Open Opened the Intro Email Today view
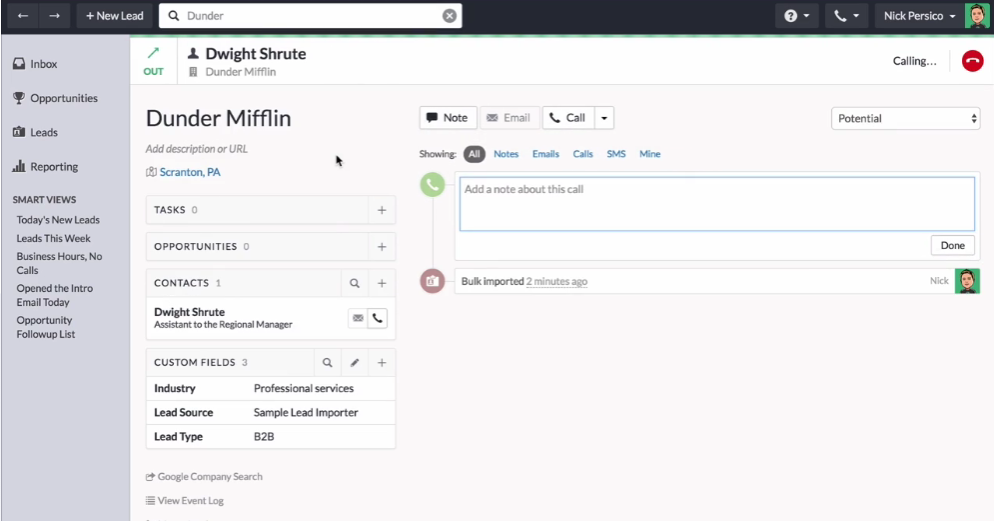The width and height of the screenshot is (994, 521). click(x=55, y=295)
